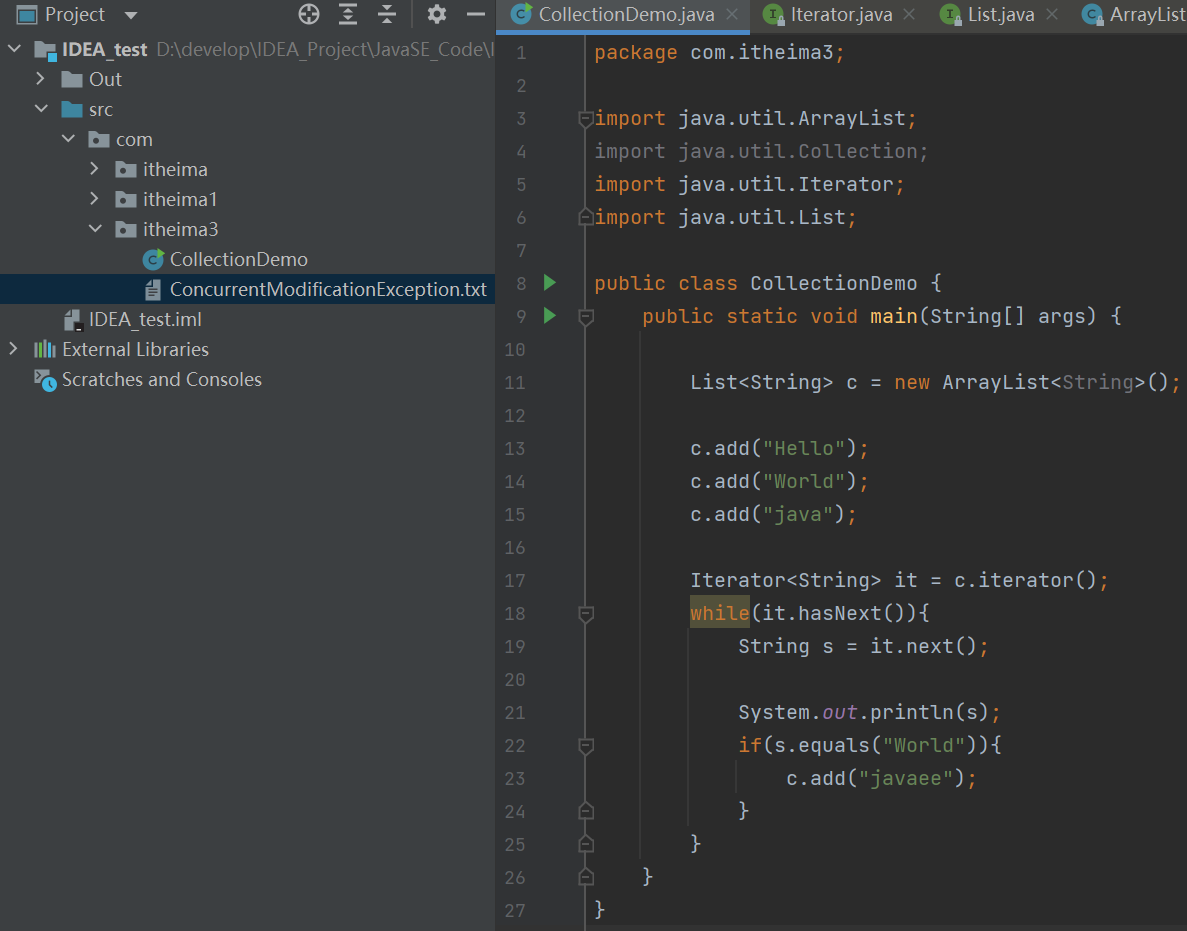Fold the while loop block at line 18
The image size is (1187, 931).
tap(586, 613)
